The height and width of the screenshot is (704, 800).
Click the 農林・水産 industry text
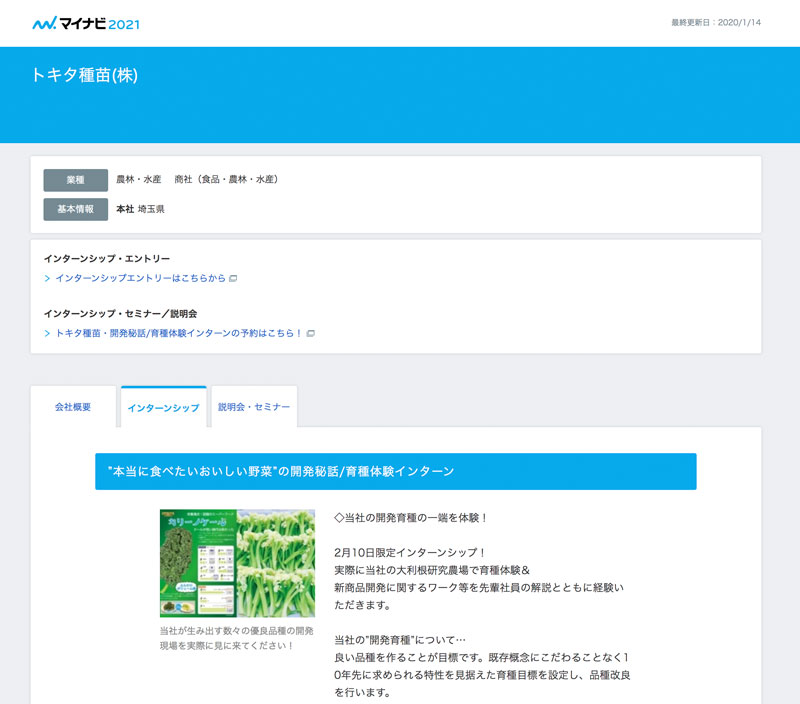[139, 180]
